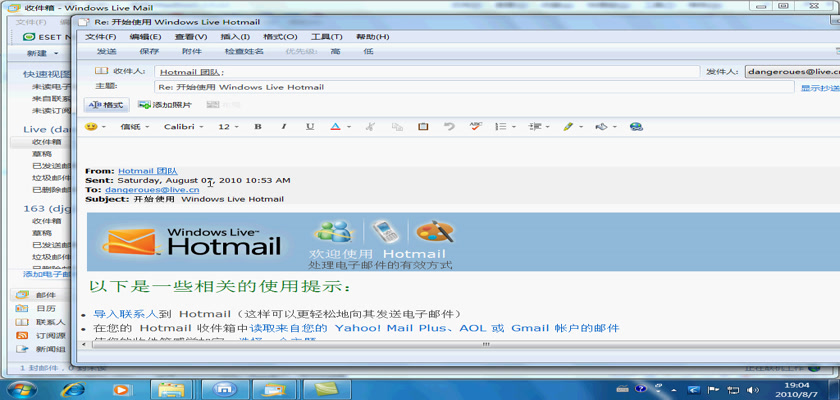Screen dimensions: 840x400
Task: Open Internet Explorer from taskbar
Action: [x=73, y=388]
